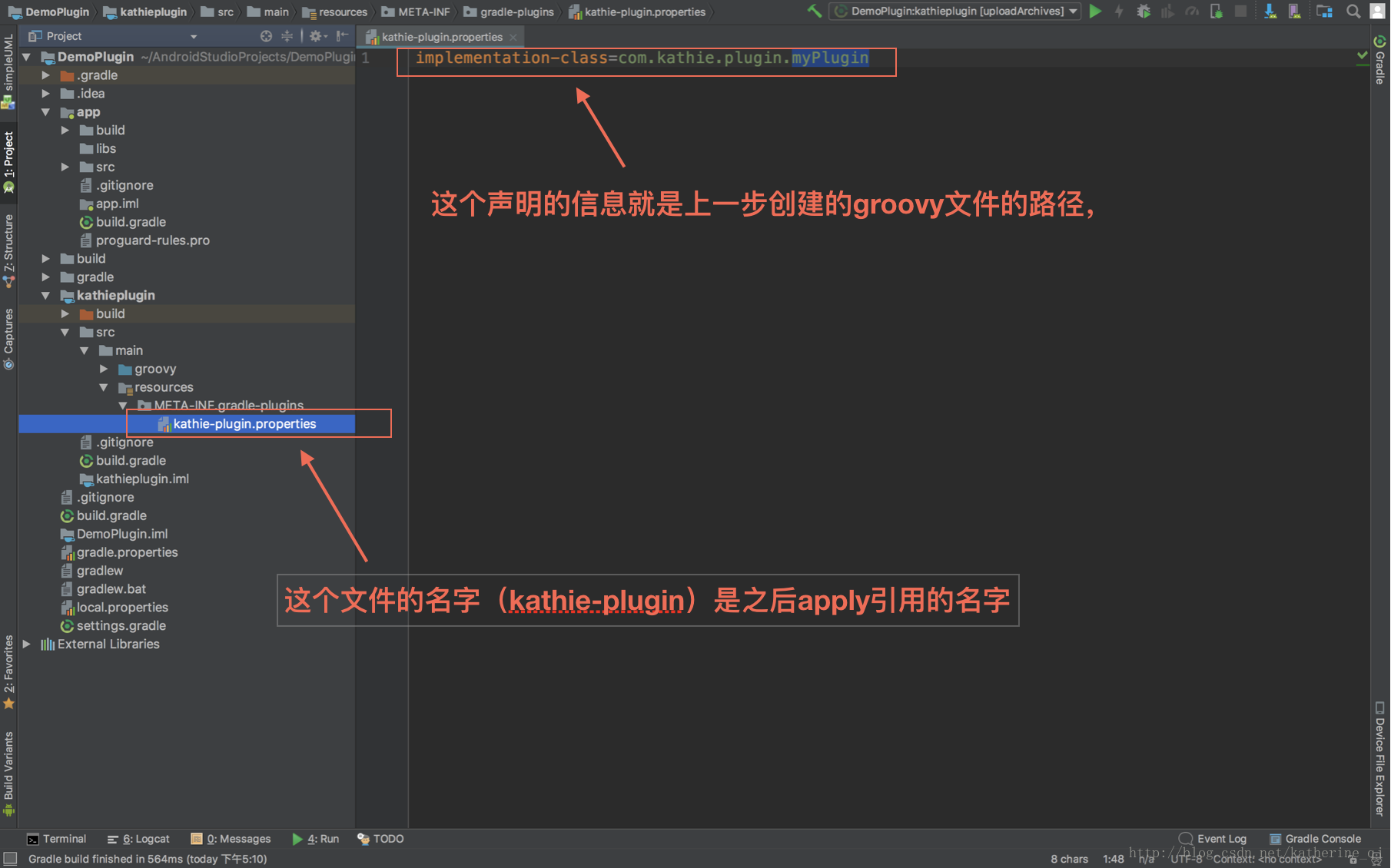The height and width of the screenshot is (868, 1391).
Task: Click Scroll from Source target icon
Action: click(266, 36)
